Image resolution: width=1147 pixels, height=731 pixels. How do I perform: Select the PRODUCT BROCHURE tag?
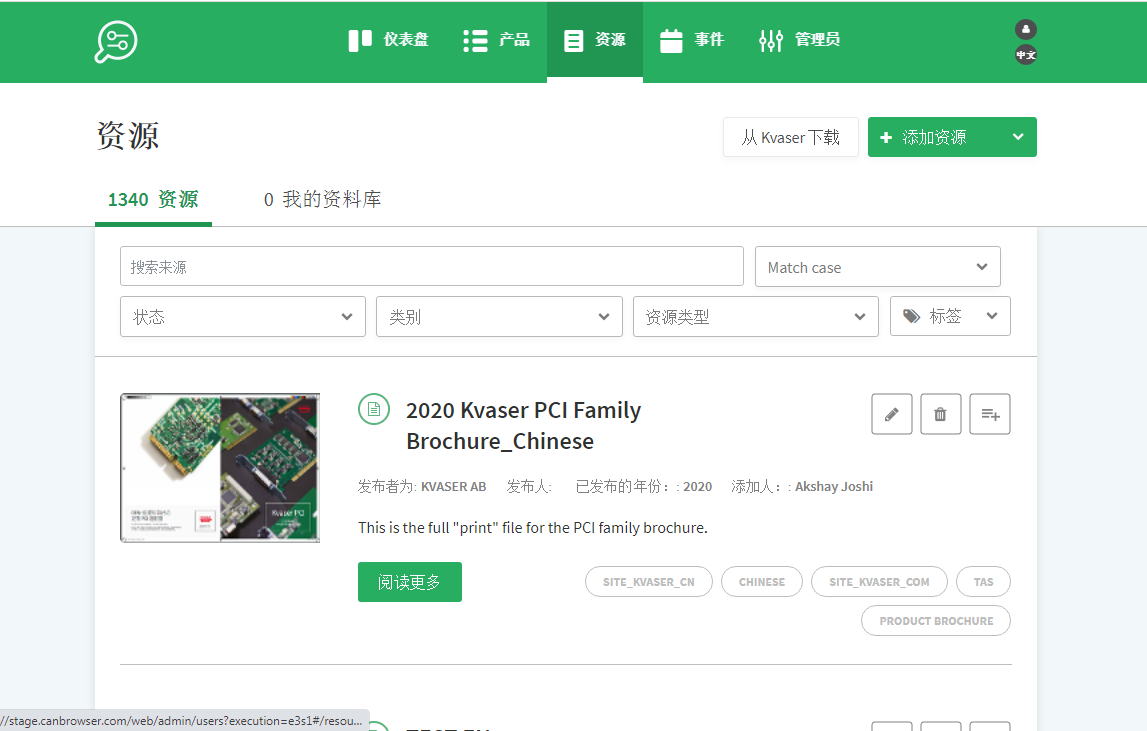[x=936, y=621]
